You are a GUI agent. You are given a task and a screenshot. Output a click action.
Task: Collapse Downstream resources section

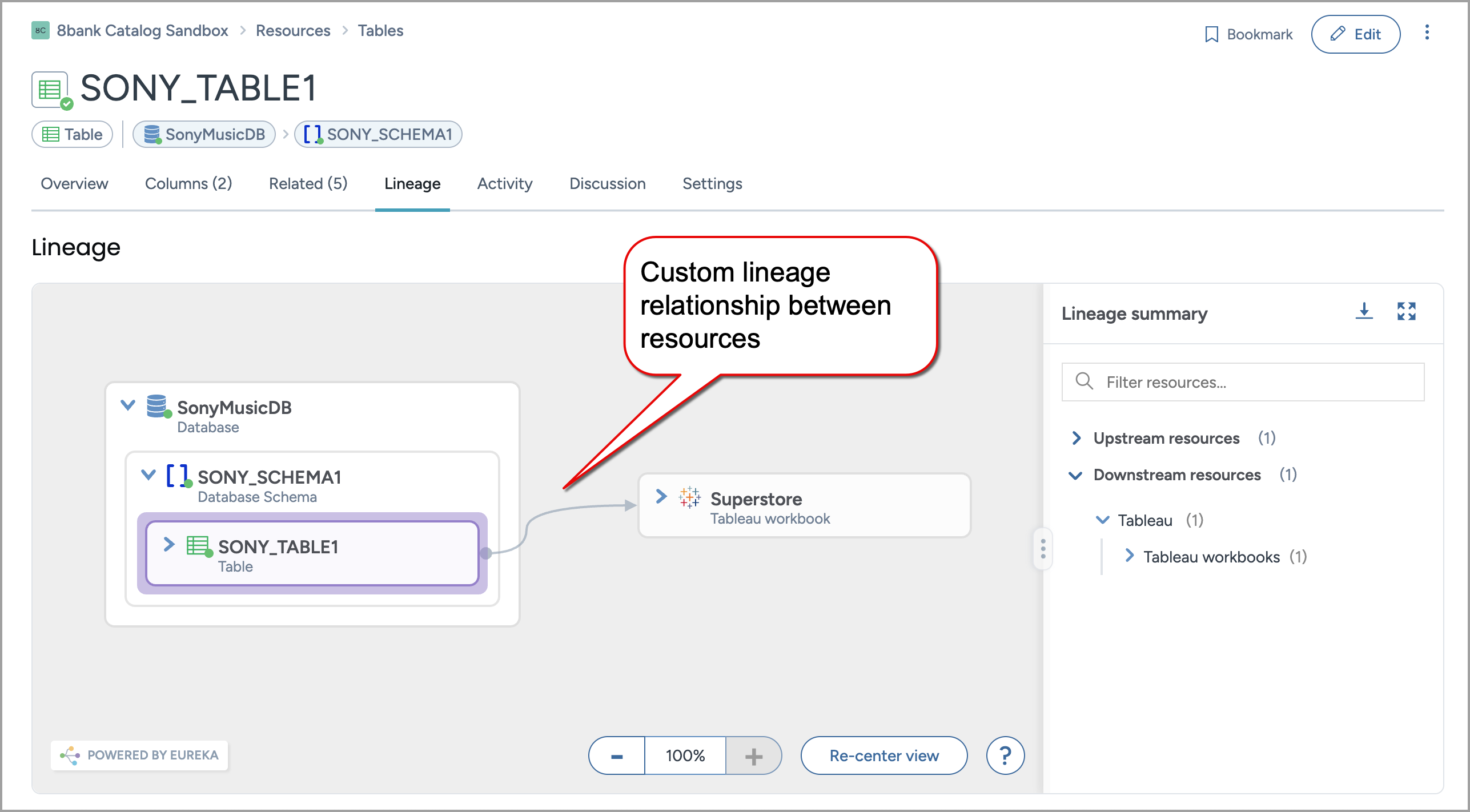pyautogui.click(x=1075, y=476)
